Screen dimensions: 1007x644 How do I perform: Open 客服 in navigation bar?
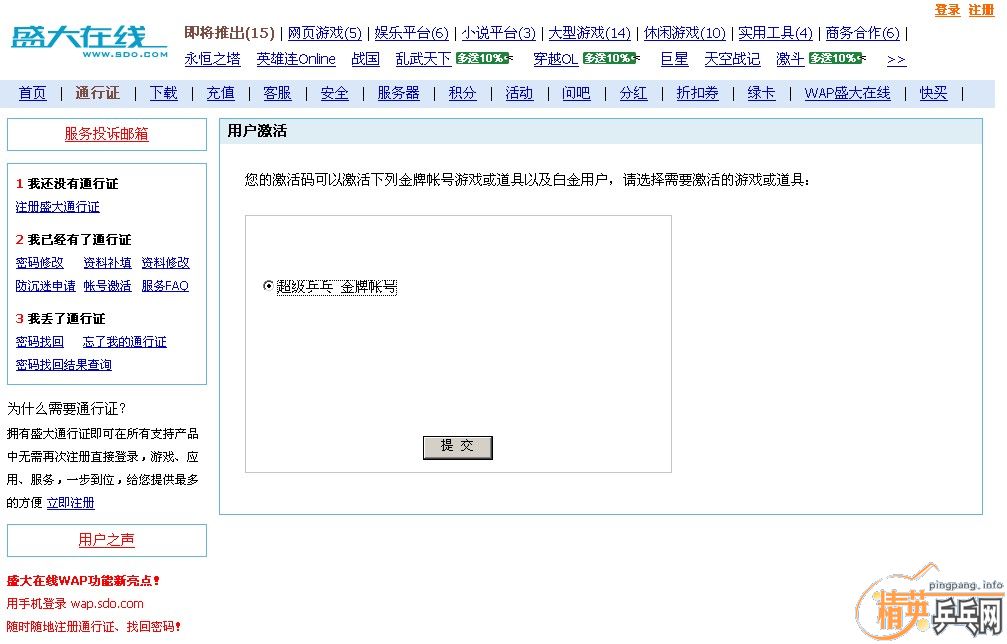point(277,93)
